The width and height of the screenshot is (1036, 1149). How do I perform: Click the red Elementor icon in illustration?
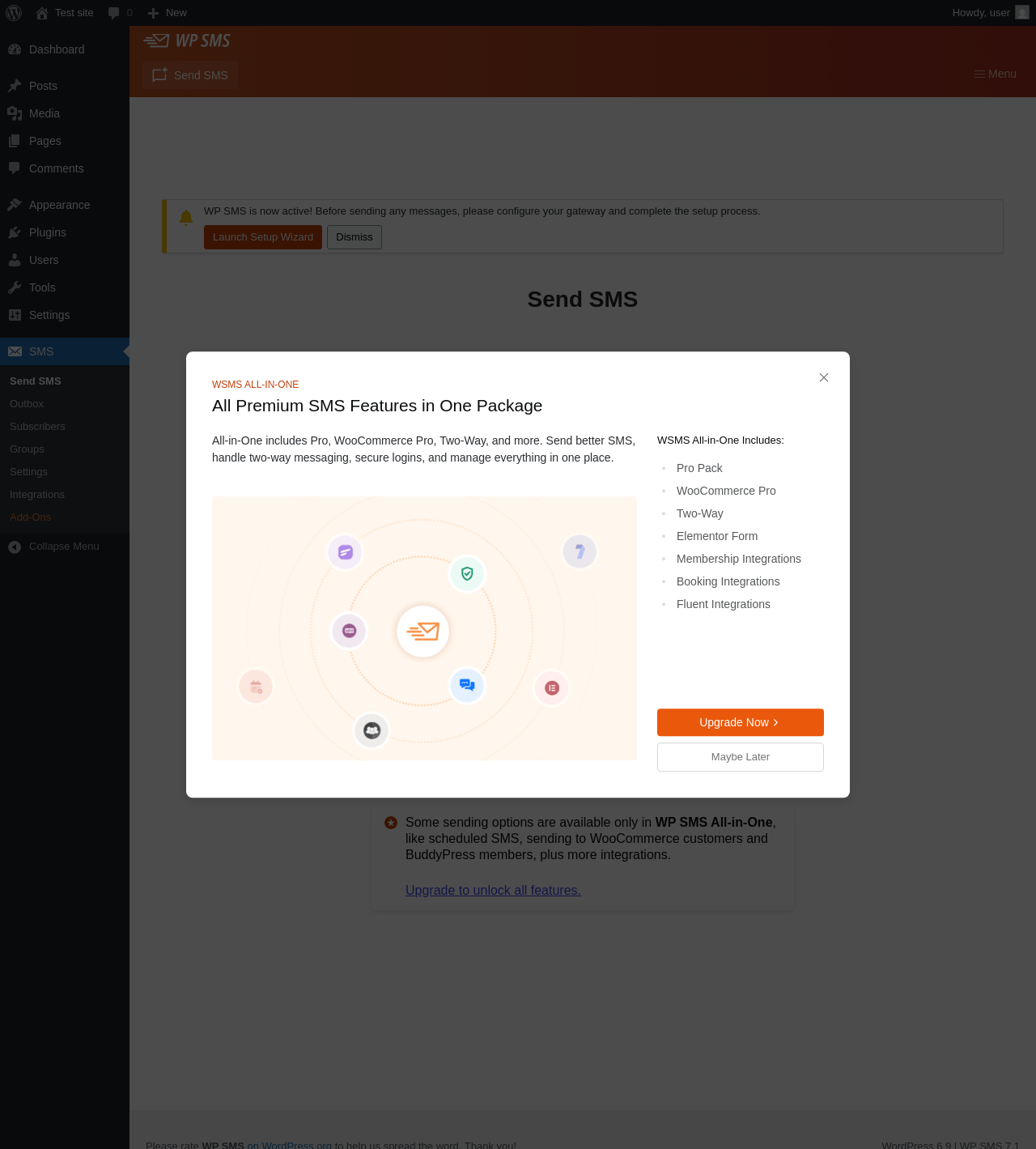click(x=552, y=687)
